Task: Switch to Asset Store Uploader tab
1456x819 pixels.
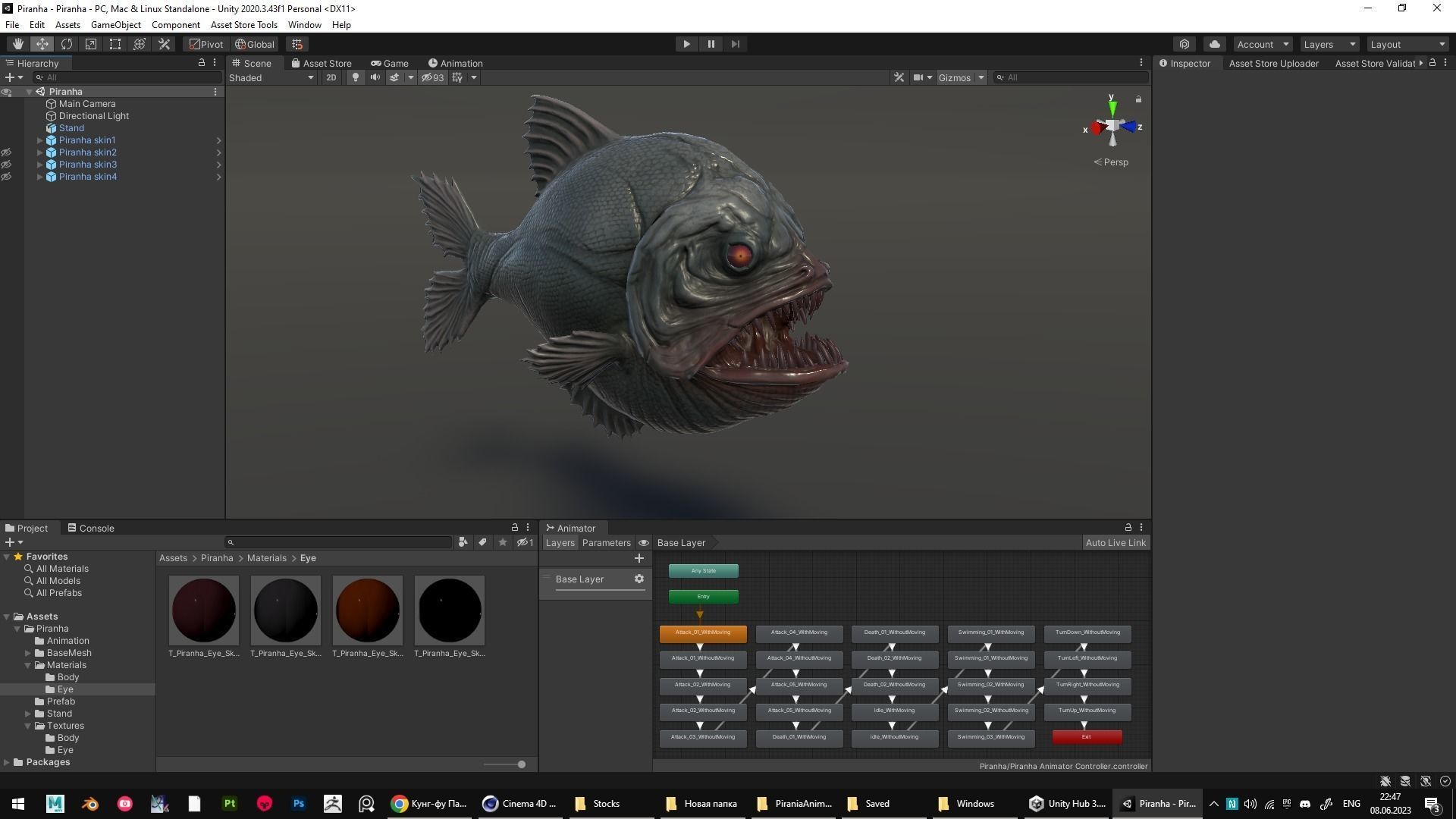Action: [x=1273, y=63]
